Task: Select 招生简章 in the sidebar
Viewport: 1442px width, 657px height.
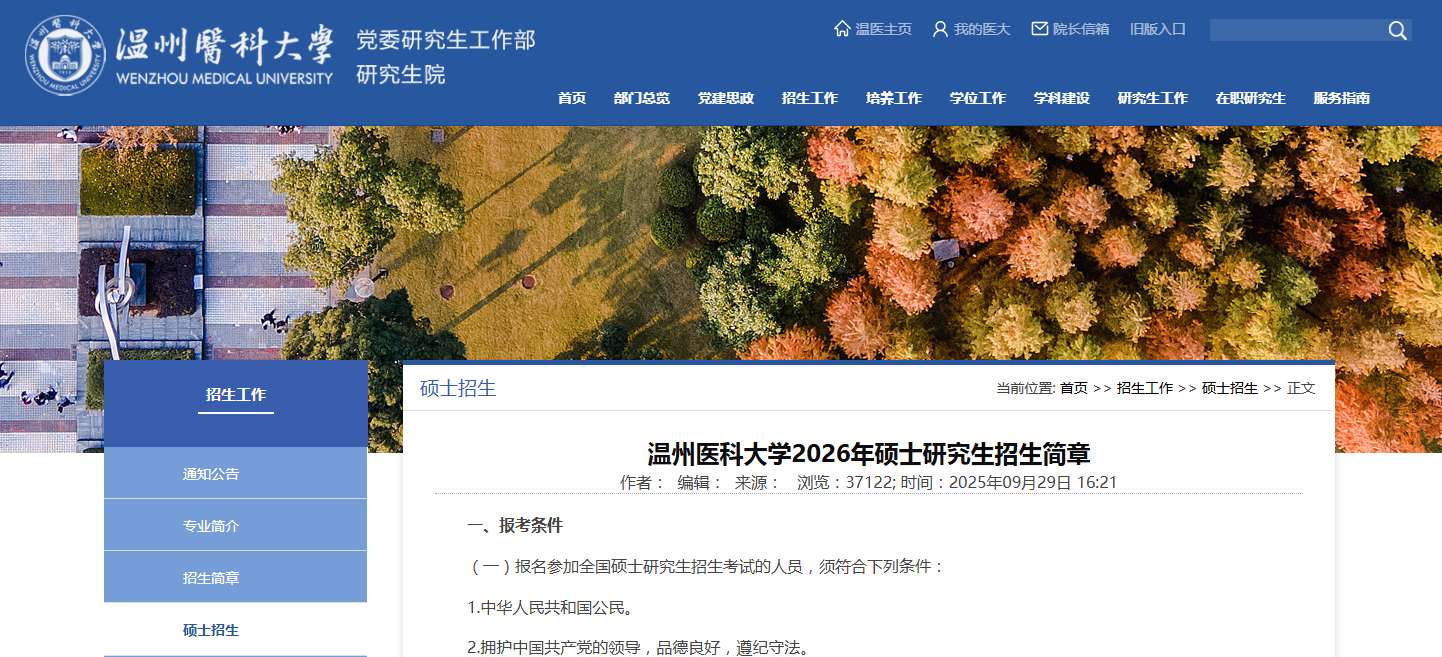Action: tap(236, 577)
